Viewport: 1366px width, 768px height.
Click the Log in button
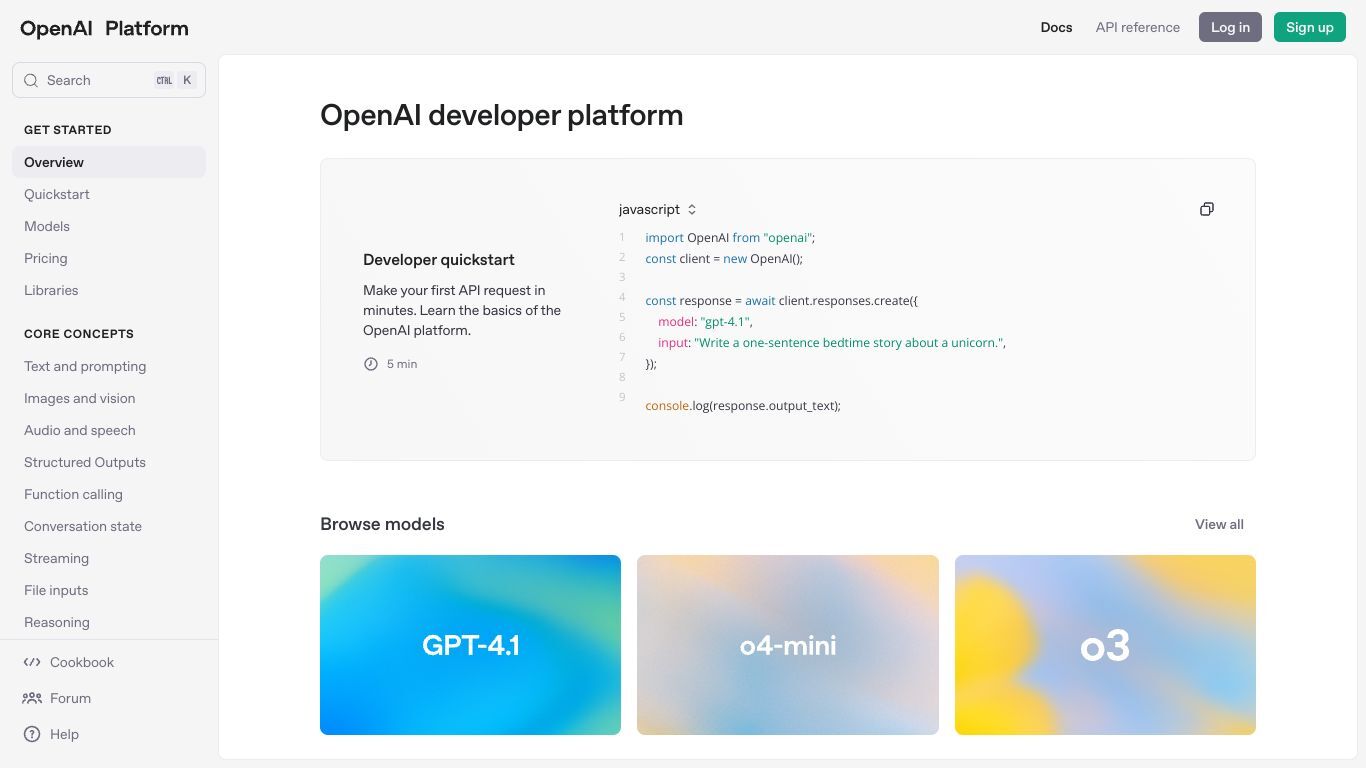click(x=1230, y=27)
